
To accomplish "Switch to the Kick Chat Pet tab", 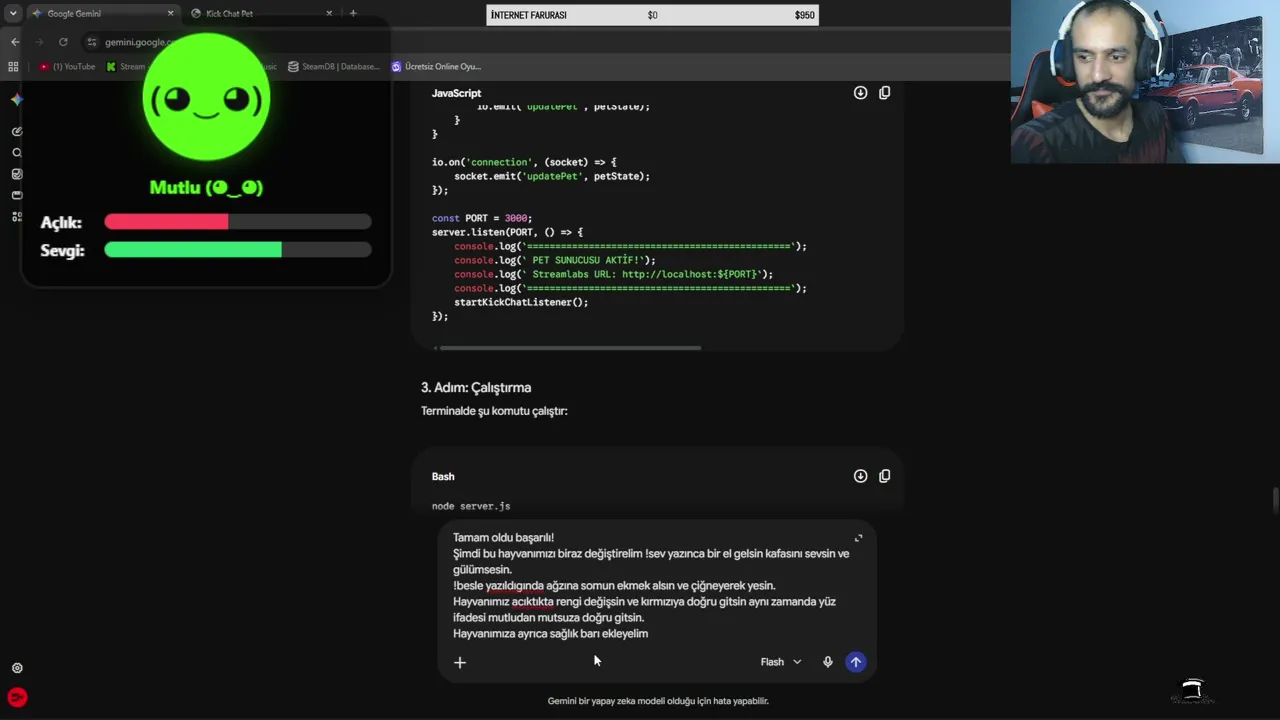I will [262, 14].
